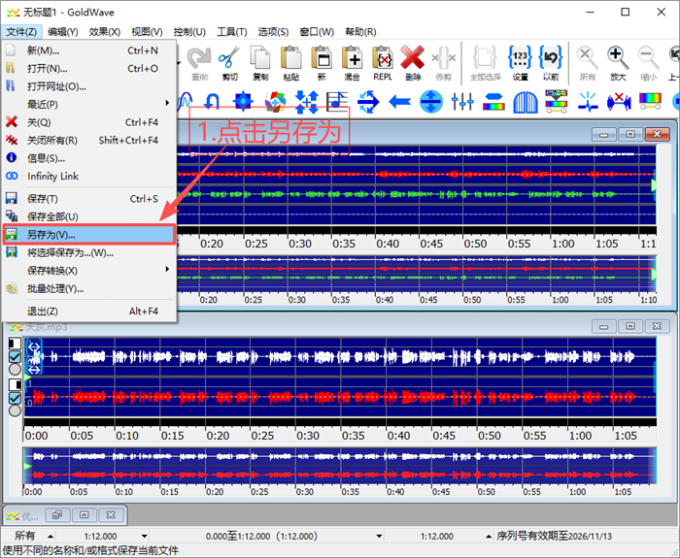Screen dimensions: 680x558
Task: Choose Save 保存(T) in File menu
Action: coord(89,199)
